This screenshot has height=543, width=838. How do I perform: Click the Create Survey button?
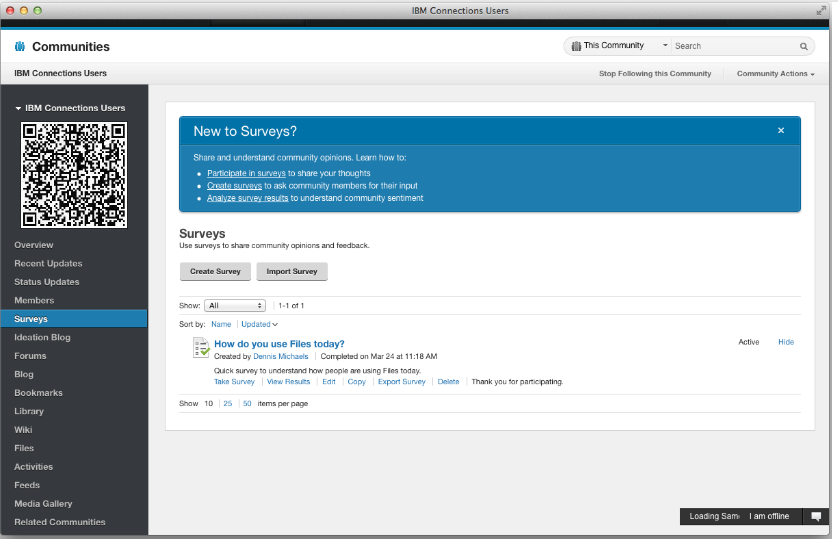click(x=215, y=272)
